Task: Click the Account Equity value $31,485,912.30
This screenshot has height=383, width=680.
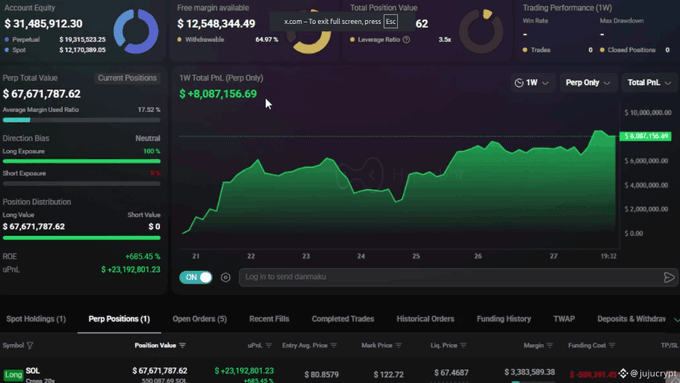Action: [43, 24]
